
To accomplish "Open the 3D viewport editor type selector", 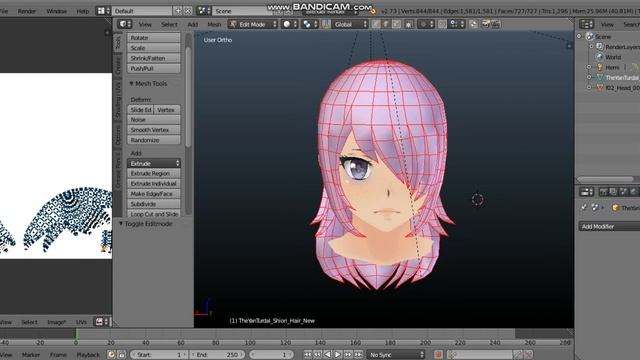I will tap(125, 24).
